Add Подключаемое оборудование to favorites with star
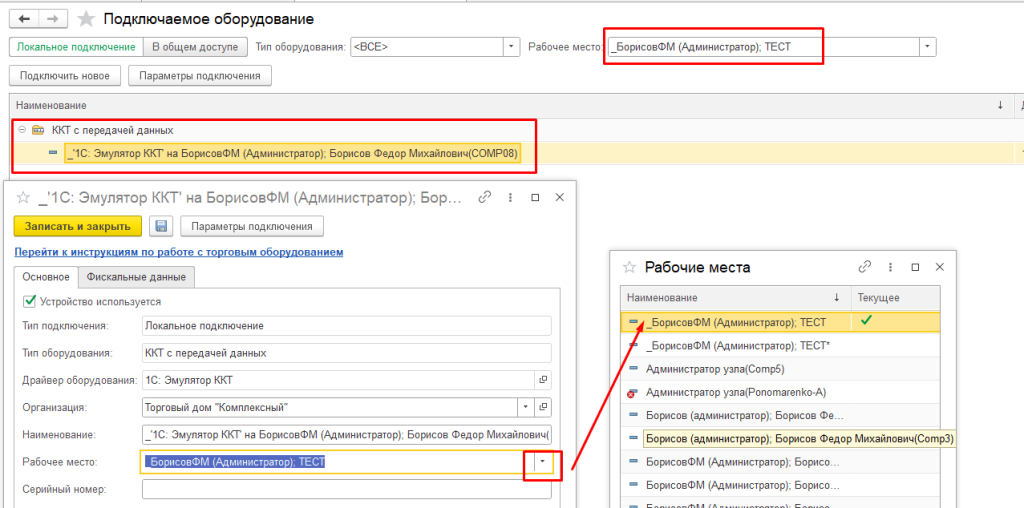Screen dimensions: 1024x508 coord(87,19)
